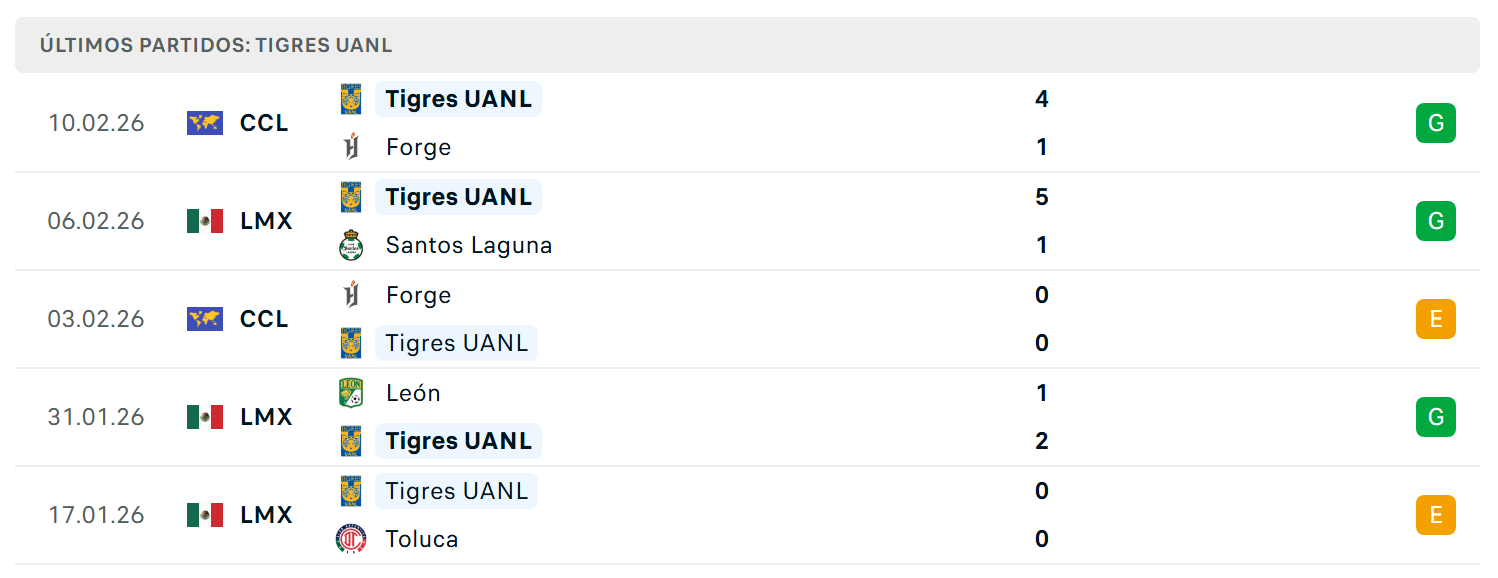Click Forge crest in the 03.02.26 match

(x=351, y=295)
